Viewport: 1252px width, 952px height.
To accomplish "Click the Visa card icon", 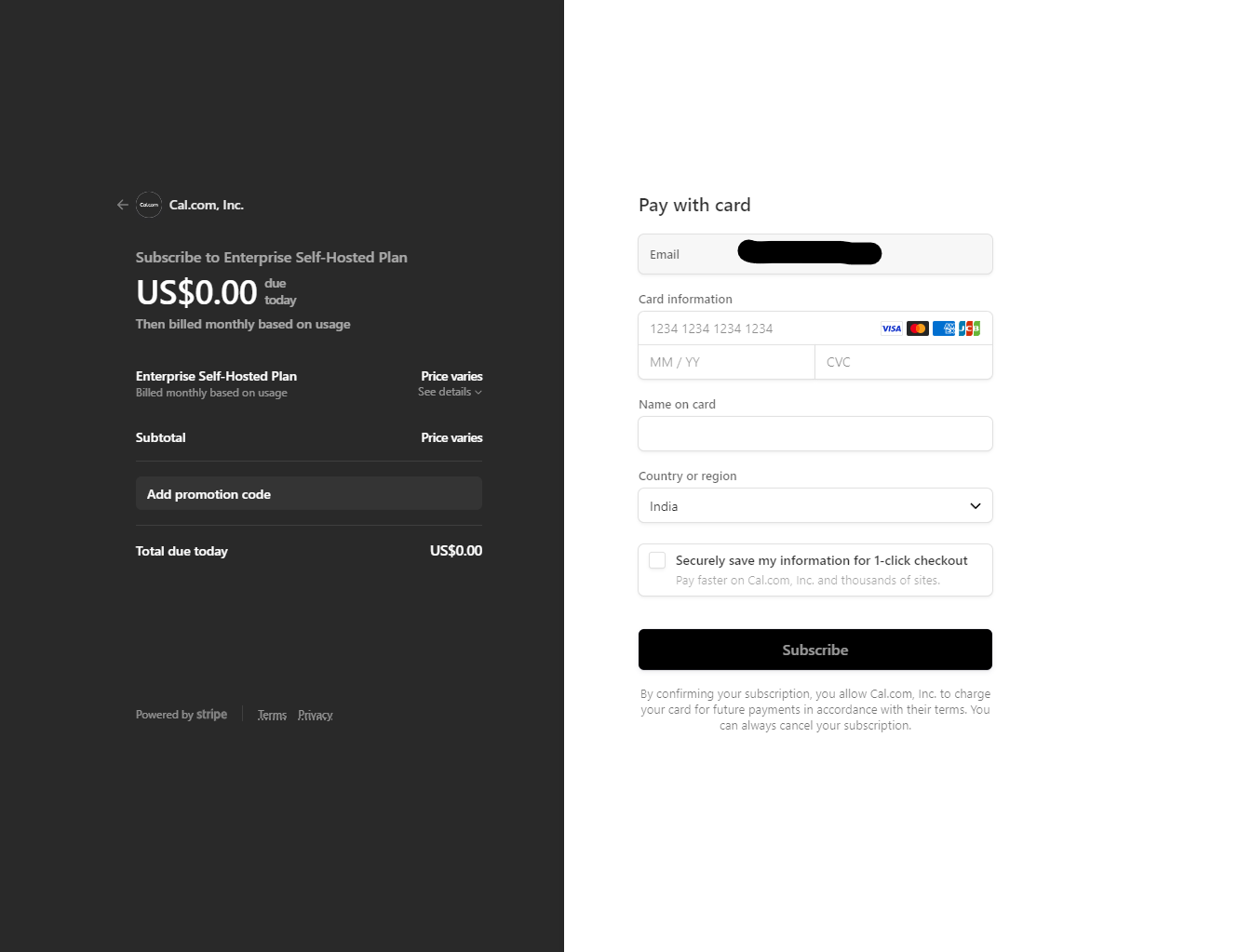I will [892, 329].
